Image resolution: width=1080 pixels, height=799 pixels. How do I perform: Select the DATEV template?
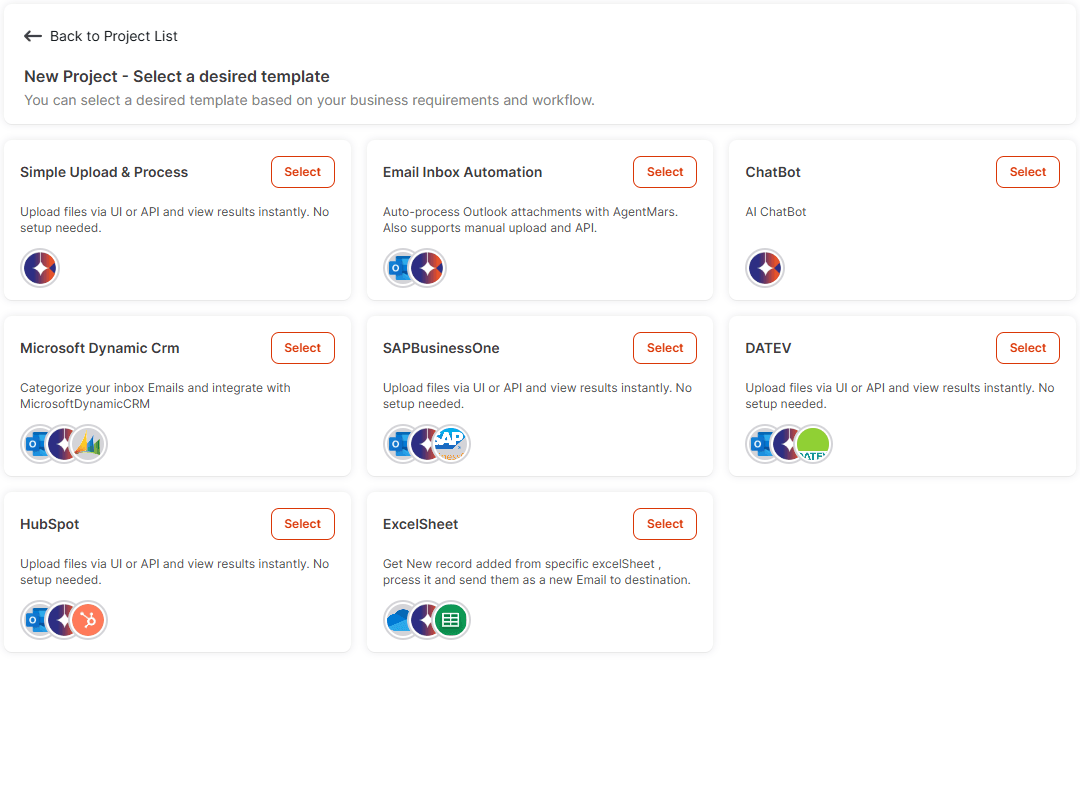(1028, 348)
